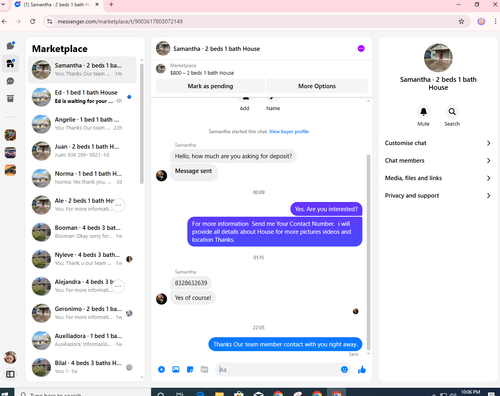
Task: Open Ed - 1 bed 1 bath House chat
Action: [82, 97]
